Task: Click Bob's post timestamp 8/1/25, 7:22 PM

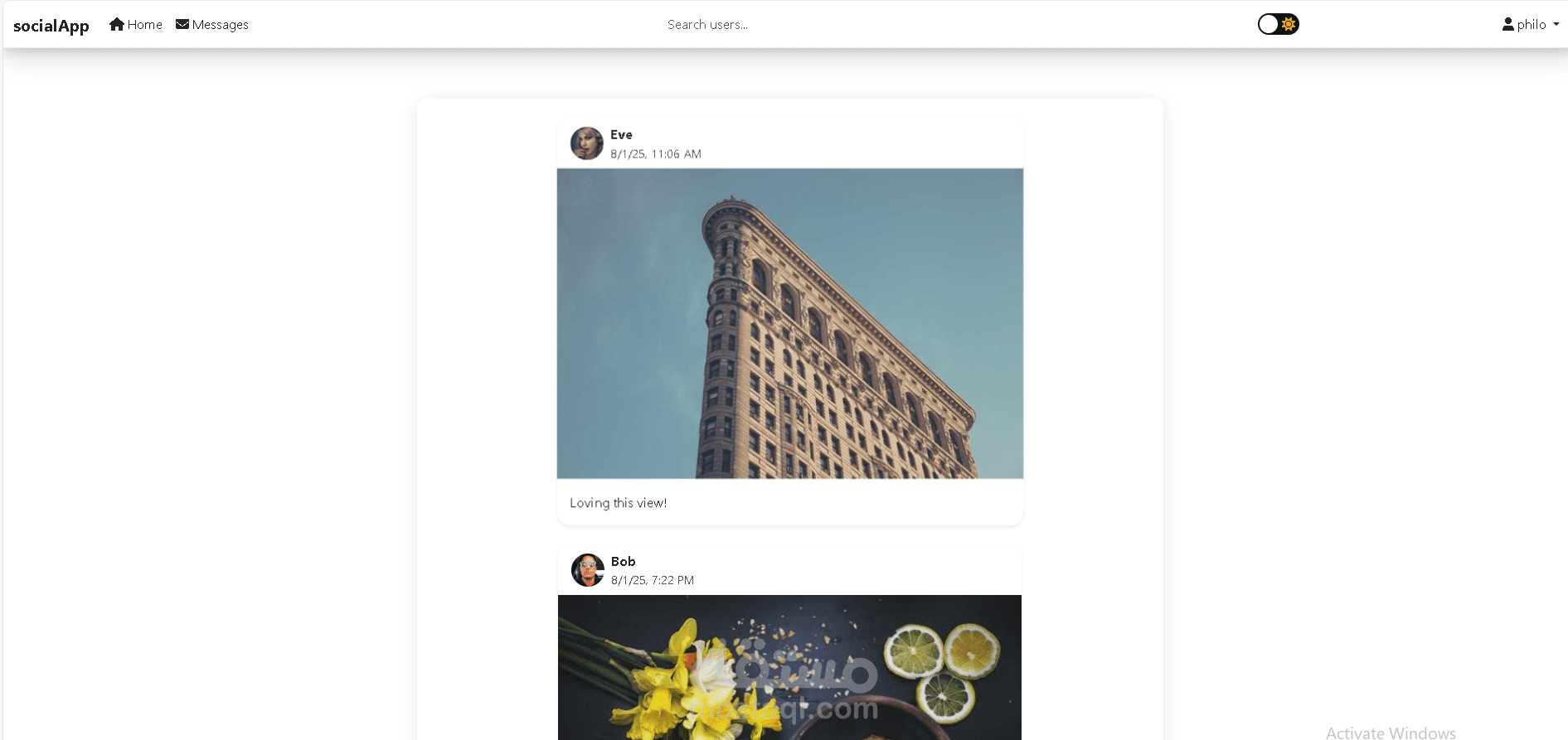Action: point(653,581)
